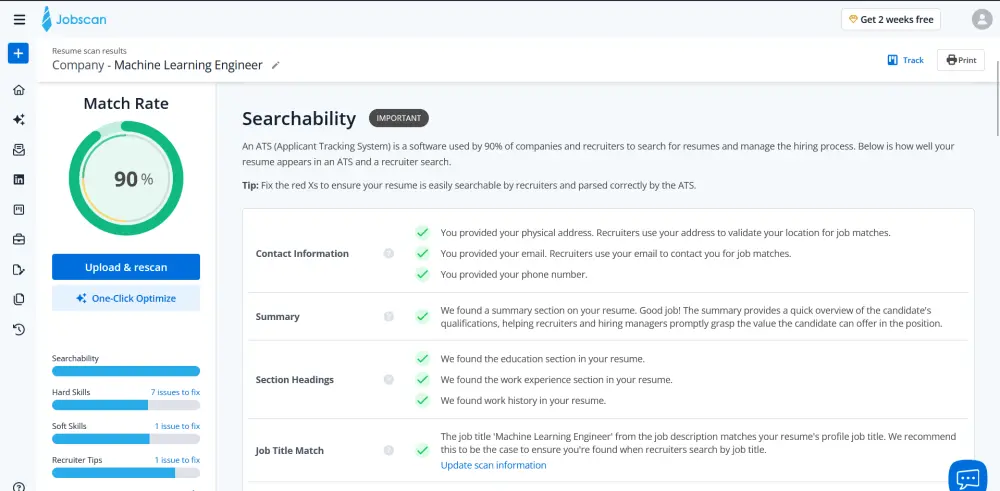
Task: Click the info icon next to Summary
Action: (389, 316)
